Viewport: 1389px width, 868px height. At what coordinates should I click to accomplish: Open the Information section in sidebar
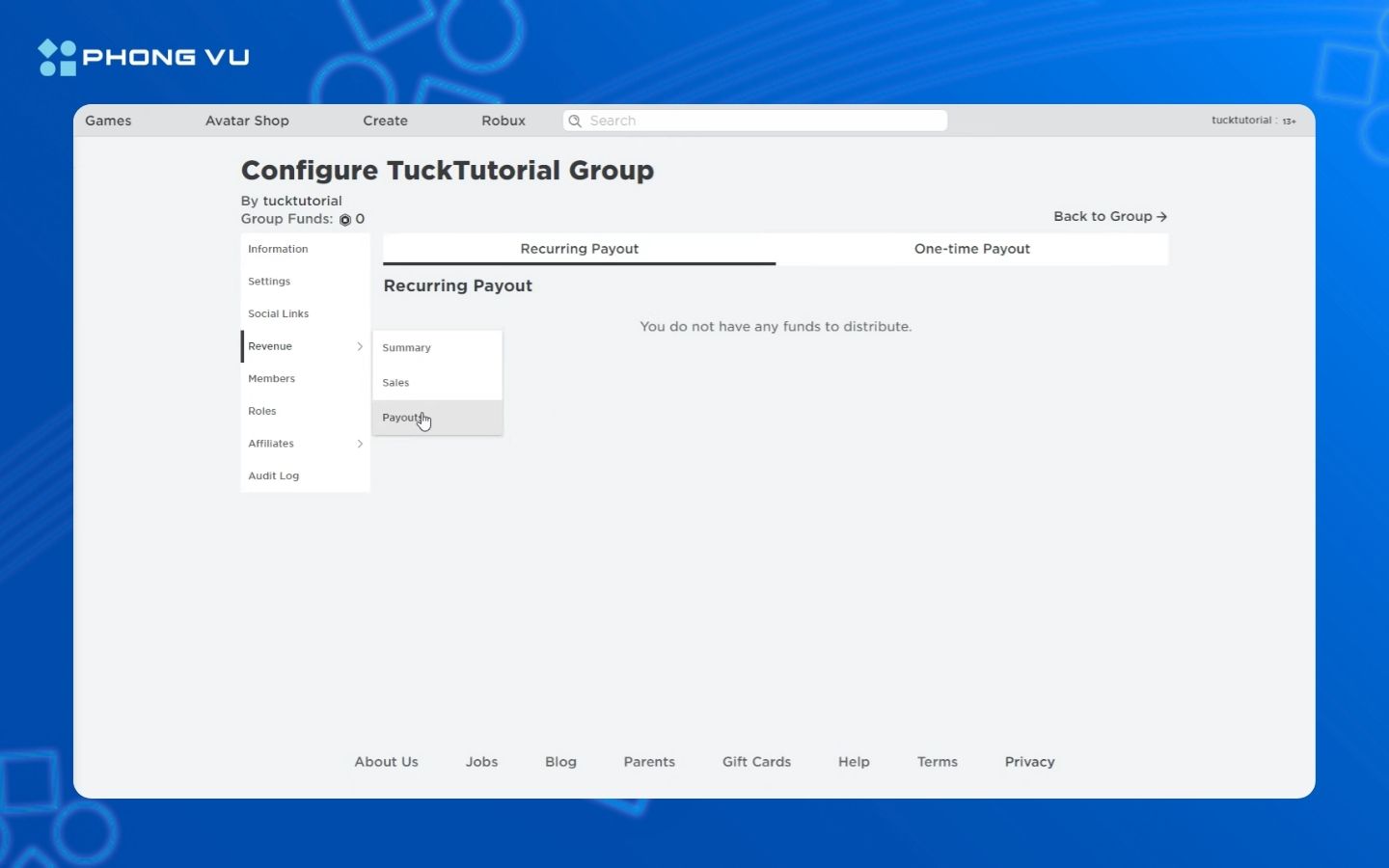pyautogui.click(x=278, y=249)
